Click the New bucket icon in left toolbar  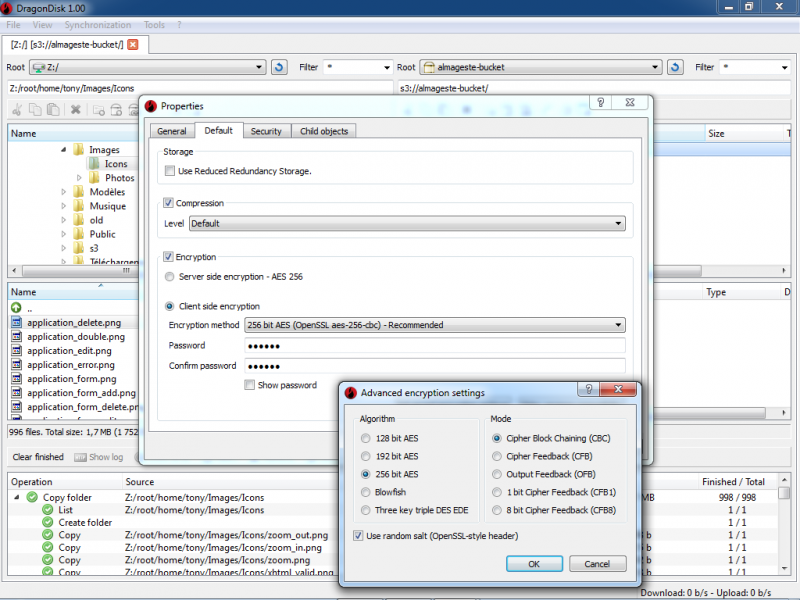116,110
